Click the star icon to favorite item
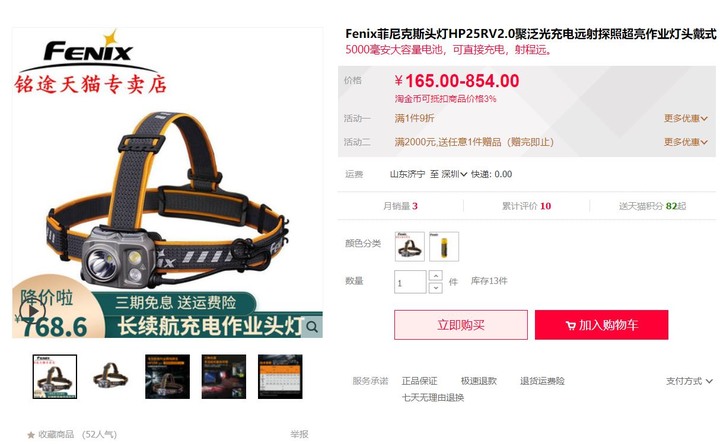Image resolution: width=720 pixels, height=444 pixels. (x=31, y=434)
